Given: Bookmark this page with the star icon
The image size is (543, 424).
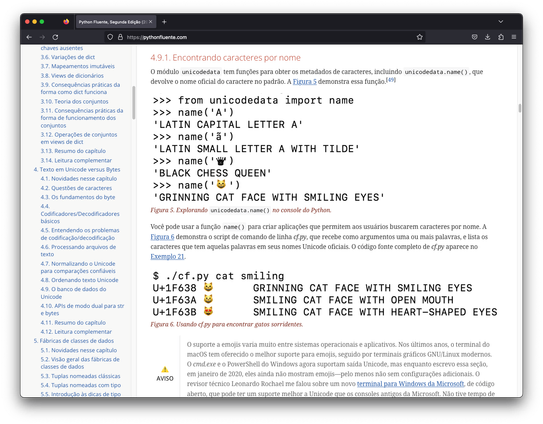Looking at the screenshot, I should 420,37.
